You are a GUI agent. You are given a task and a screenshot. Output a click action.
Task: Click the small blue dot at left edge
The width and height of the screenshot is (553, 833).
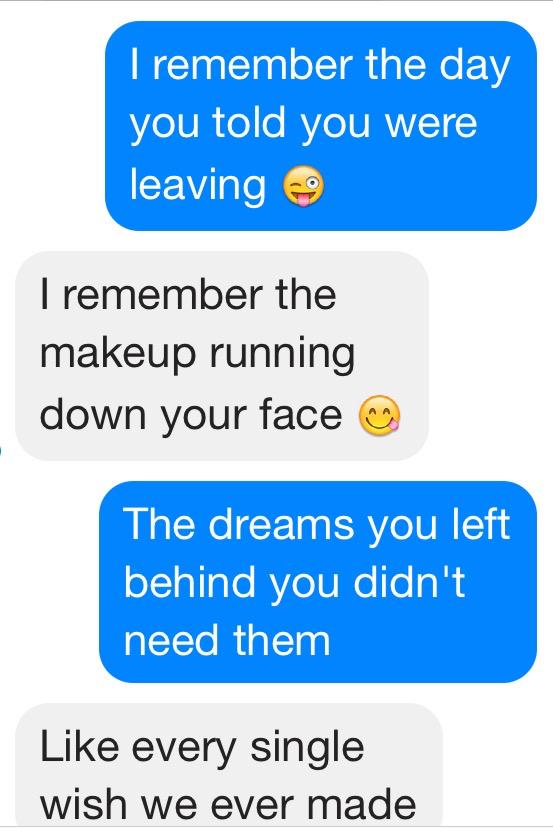coord(1,451)
